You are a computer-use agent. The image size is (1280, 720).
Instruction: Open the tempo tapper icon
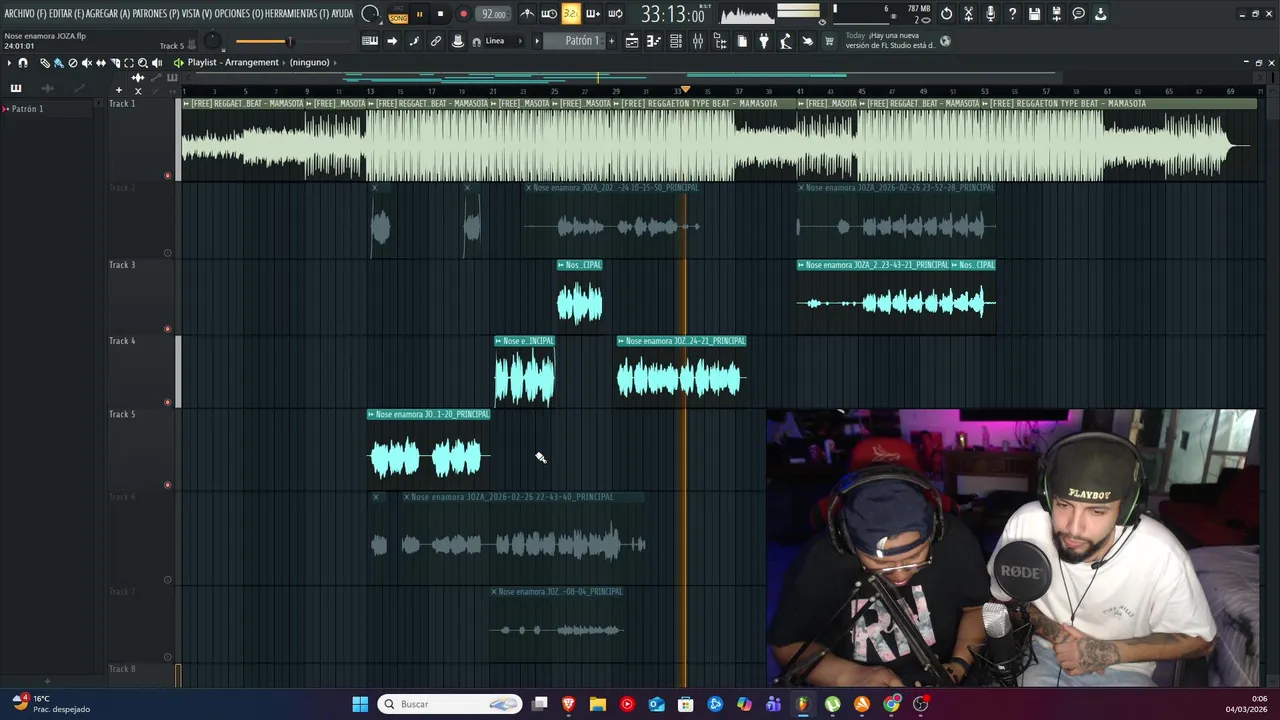785,41
